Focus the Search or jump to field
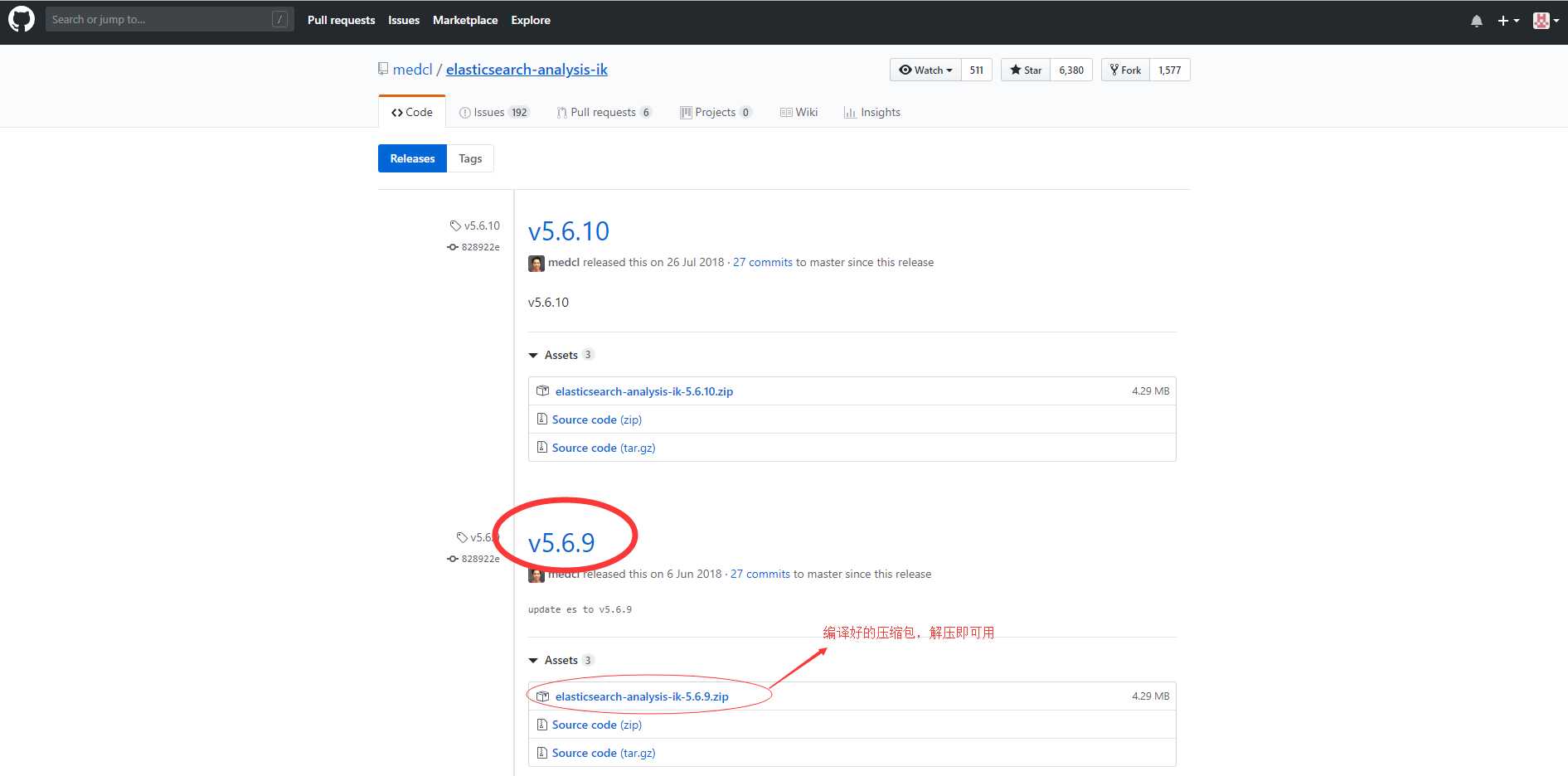The width and height of the screenshot is (1568, 776). pyautogui.click(x=170, y=19)
